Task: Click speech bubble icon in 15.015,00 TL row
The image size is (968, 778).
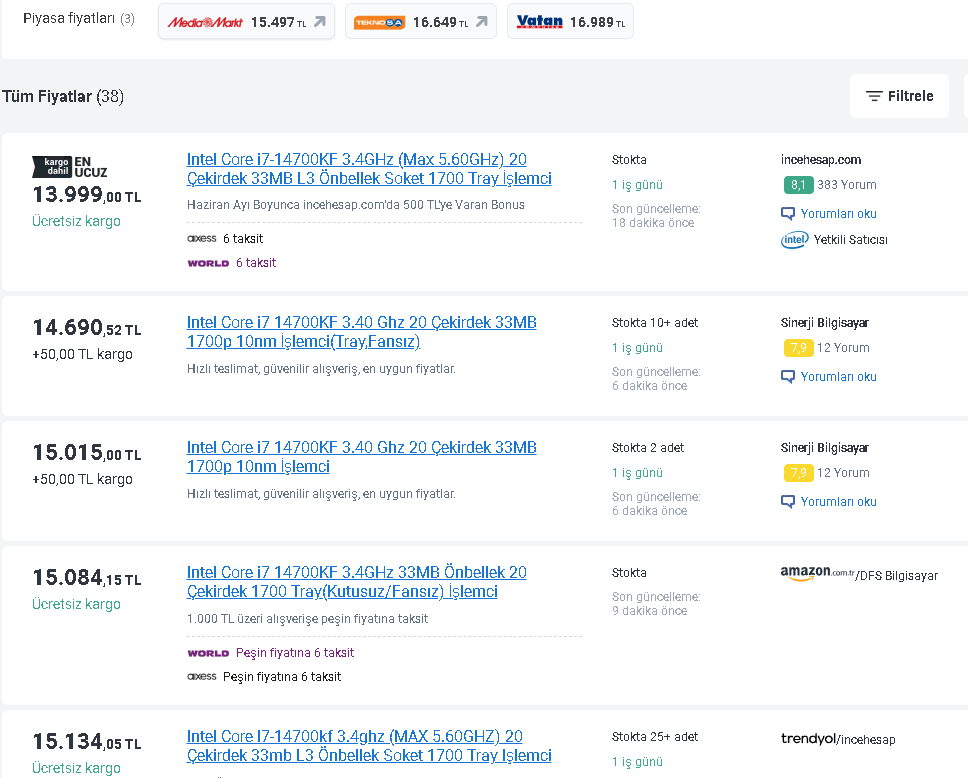Action: (x=788, y=501)
